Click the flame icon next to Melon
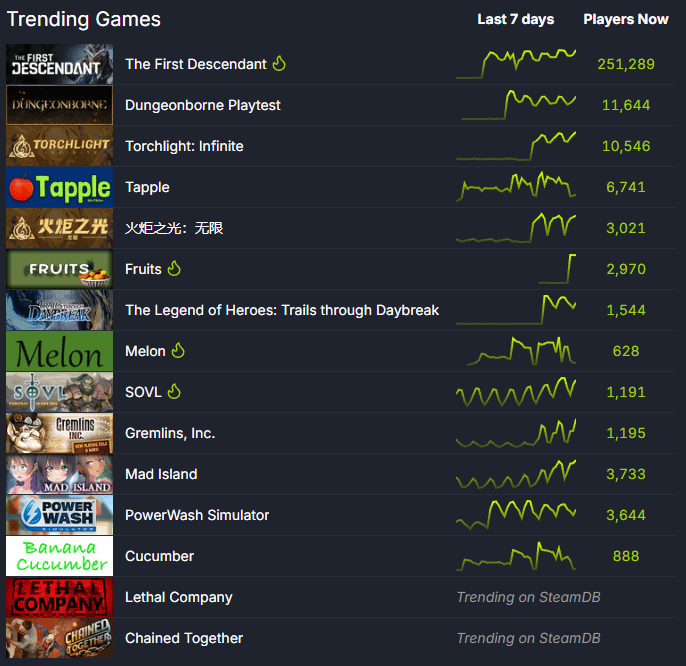This screenshot has height=666, width=686. pyautogui.click(x=179, y=351)
